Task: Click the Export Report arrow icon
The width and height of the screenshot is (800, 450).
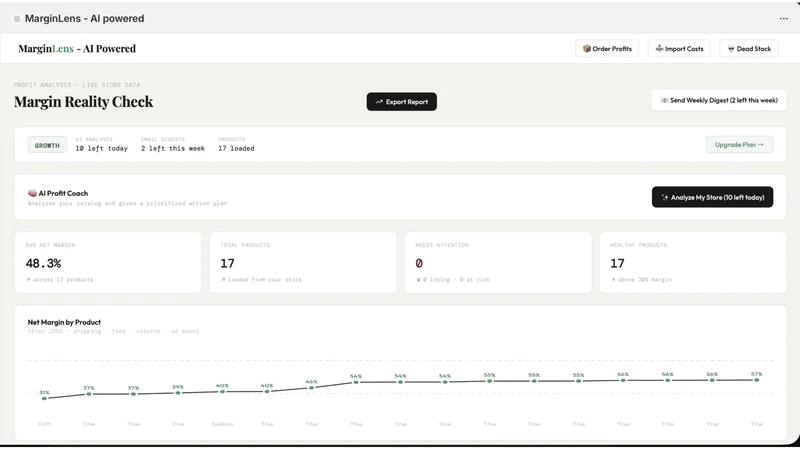Action: click(379, 102)
